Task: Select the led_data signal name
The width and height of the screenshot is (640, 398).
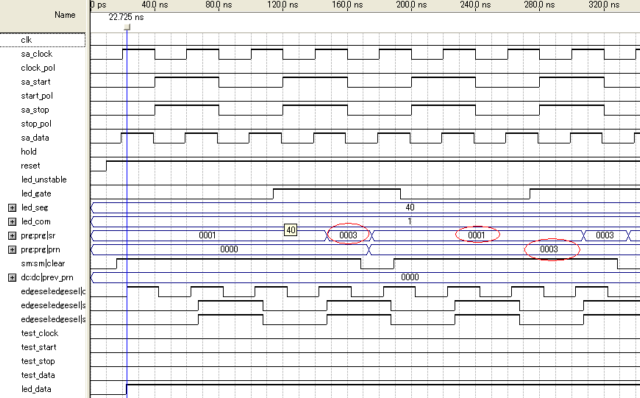Action: tap(36, 389)
